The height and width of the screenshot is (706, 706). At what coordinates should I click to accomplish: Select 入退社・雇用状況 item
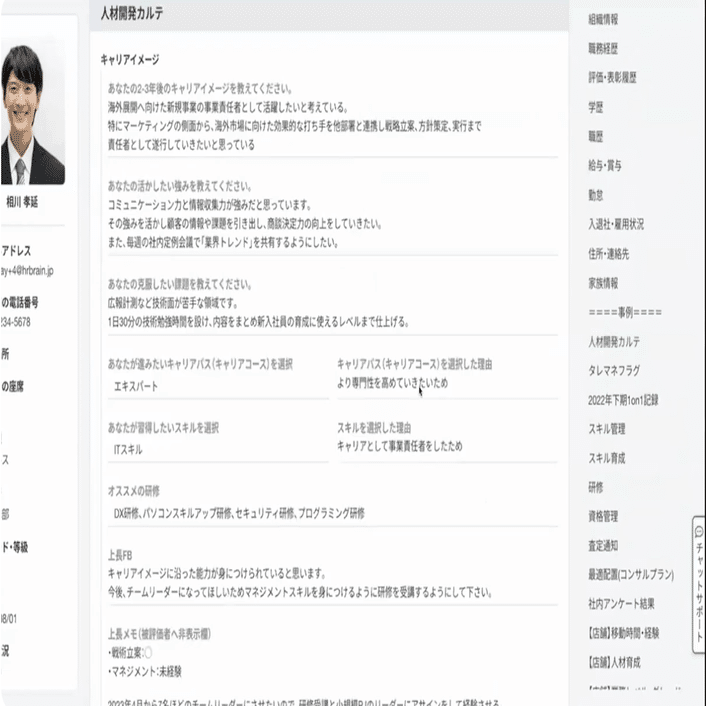pyautogui.click(x=616, y=224)
